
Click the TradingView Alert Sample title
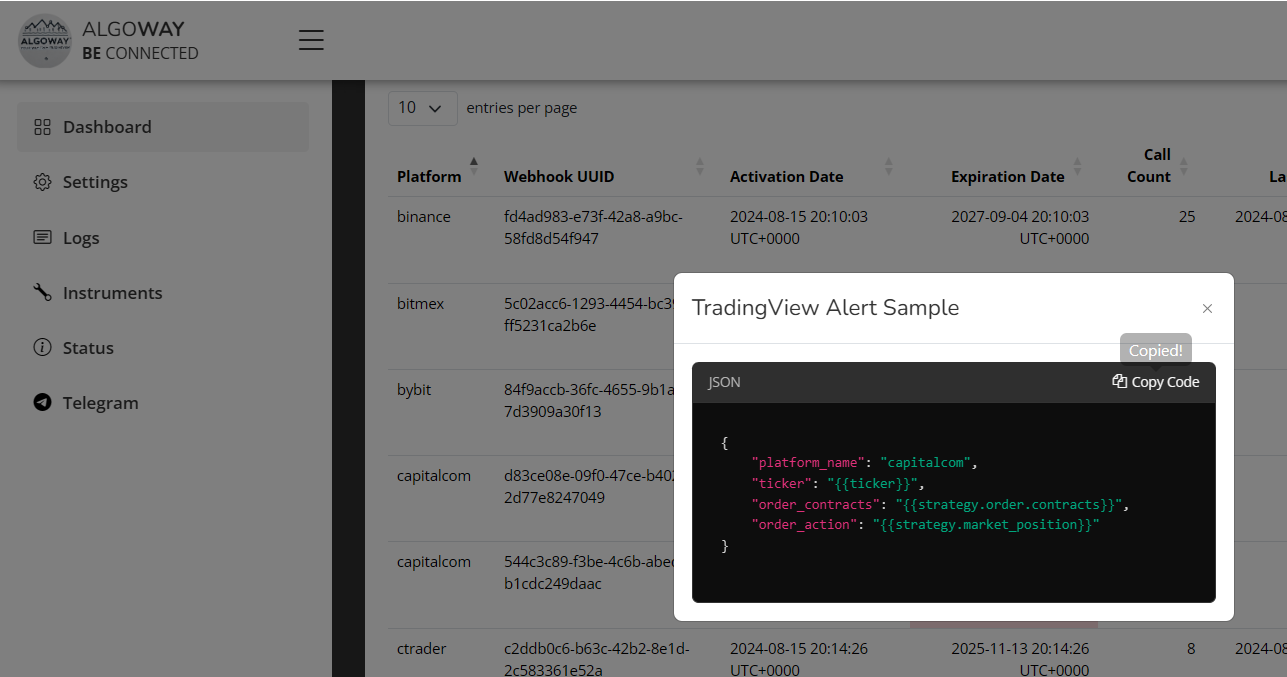[x=825, y=308]
